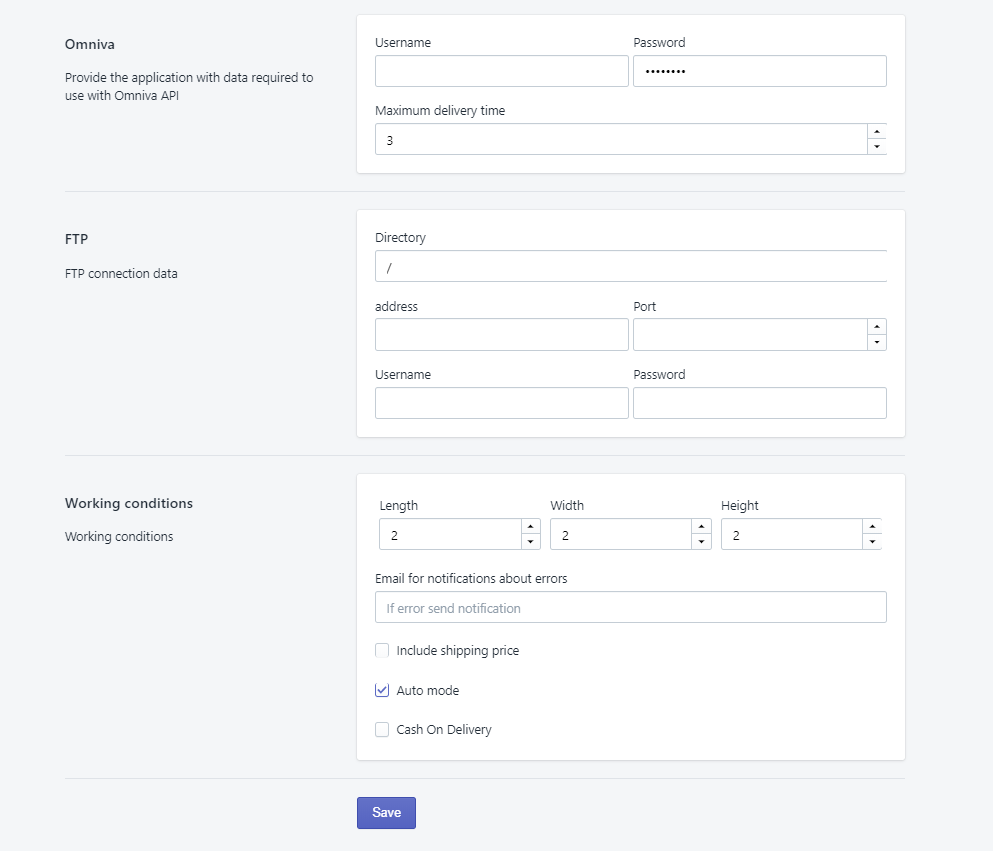Viewport: 993px width, 851px height.
Task: Increment the Length value
Action: point(531,526)
